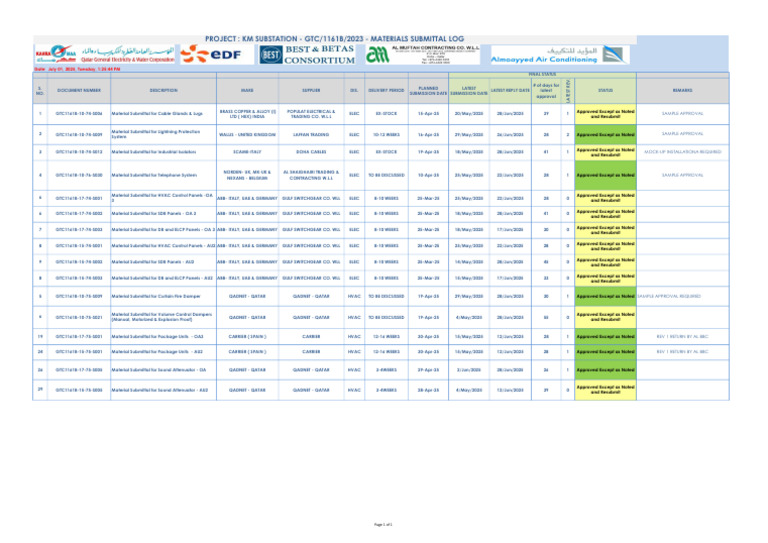Click the Best & Betas Consortium logo
Viewport: 768px width, 543px height.
point(307,55)
